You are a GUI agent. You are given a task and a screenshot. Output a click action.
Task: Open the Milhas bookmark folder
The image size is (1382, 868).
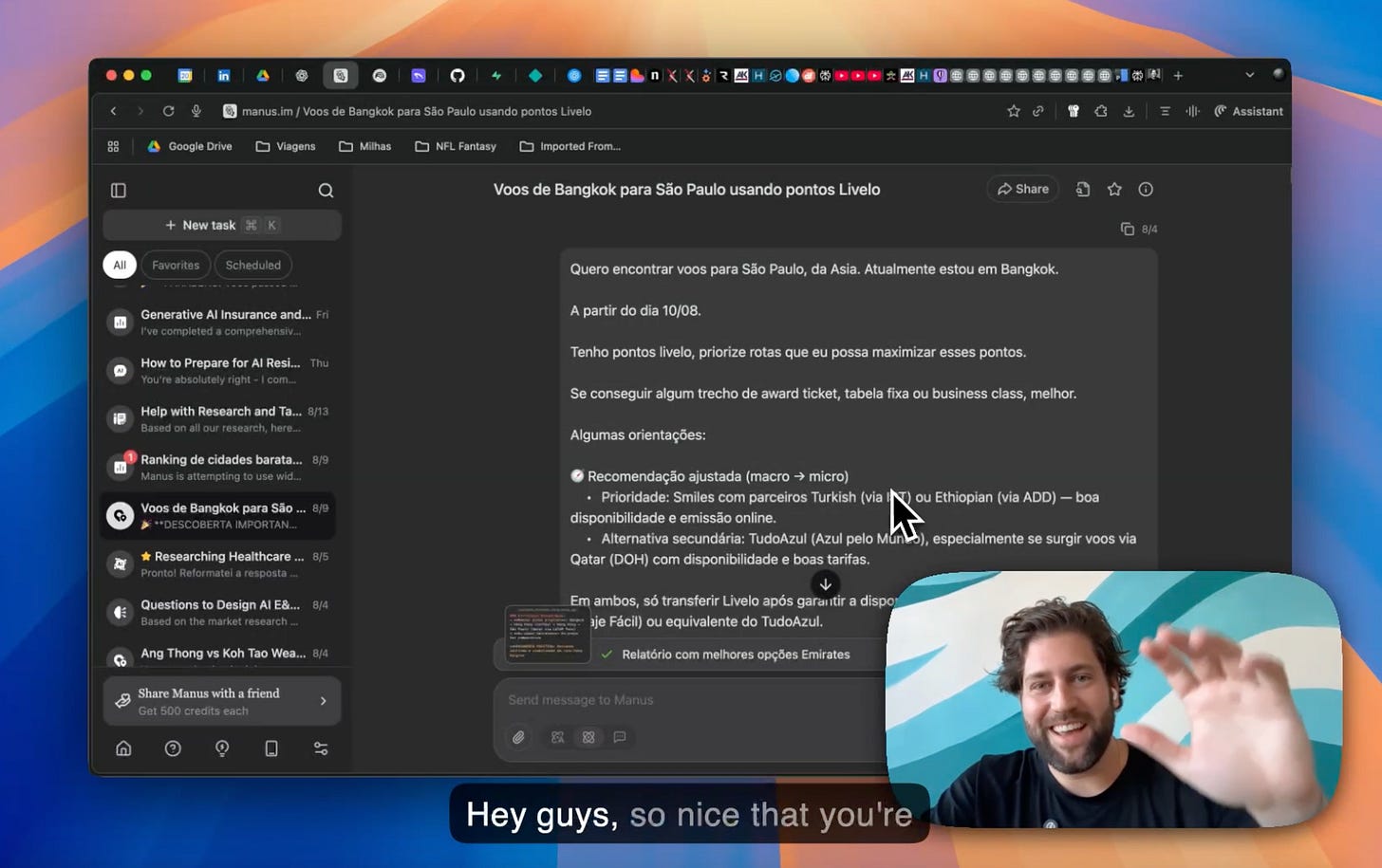click(x=365, y=146)
